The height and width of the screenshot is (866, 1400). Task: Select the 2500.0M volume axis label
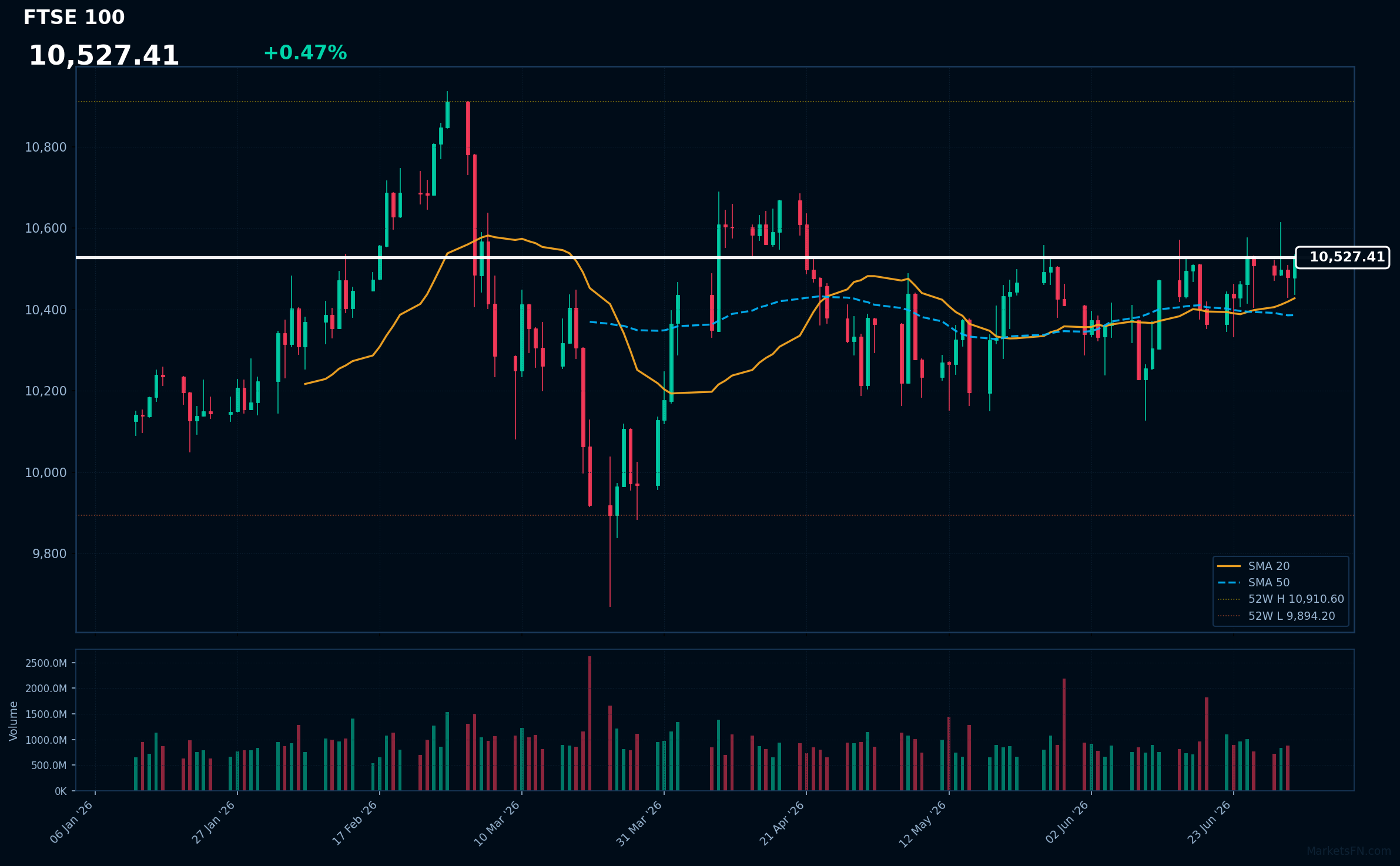[46, 663]
